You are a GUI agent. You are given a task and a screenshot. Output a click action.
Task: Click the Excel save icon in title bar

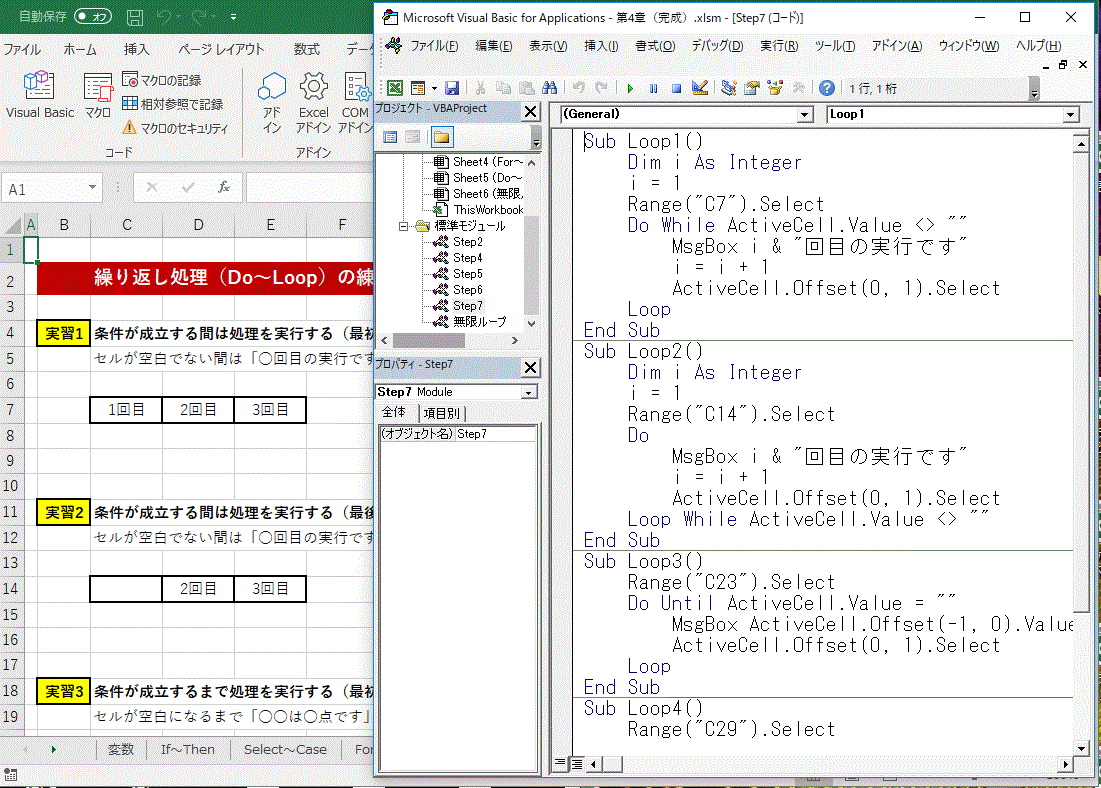[x=136, y=17]
